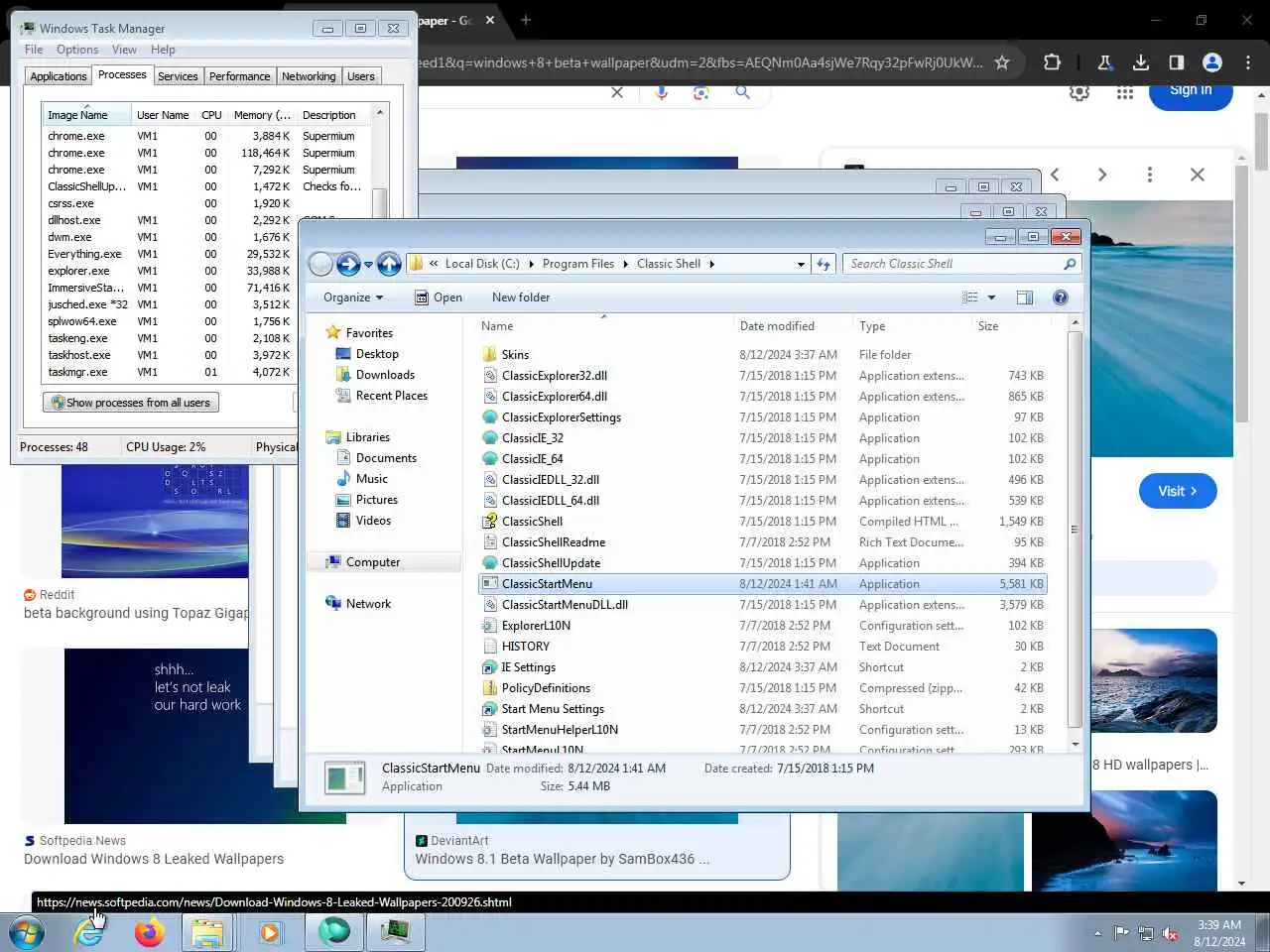Viewport: 1270px width, 952px height.
Task: Open address bar history dropdown arrow
Action: [801, 264]
